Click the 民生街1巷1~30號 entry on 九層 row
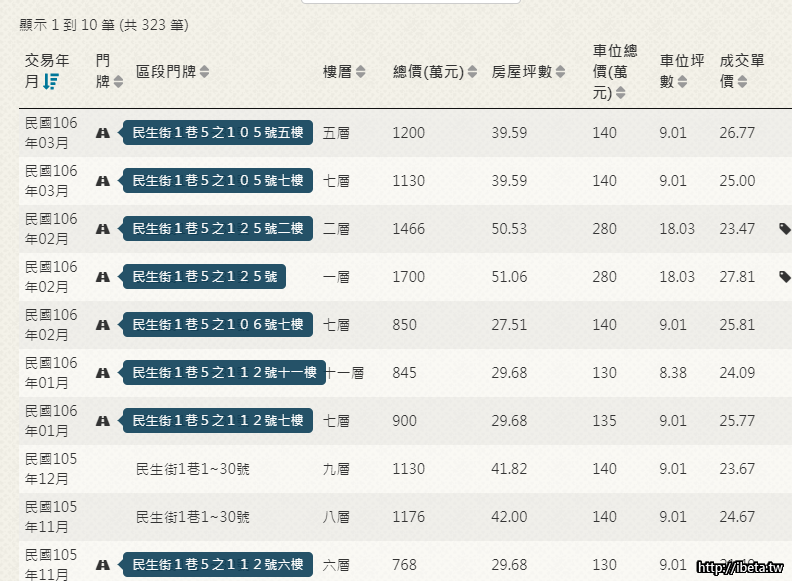 coord(193,469)
